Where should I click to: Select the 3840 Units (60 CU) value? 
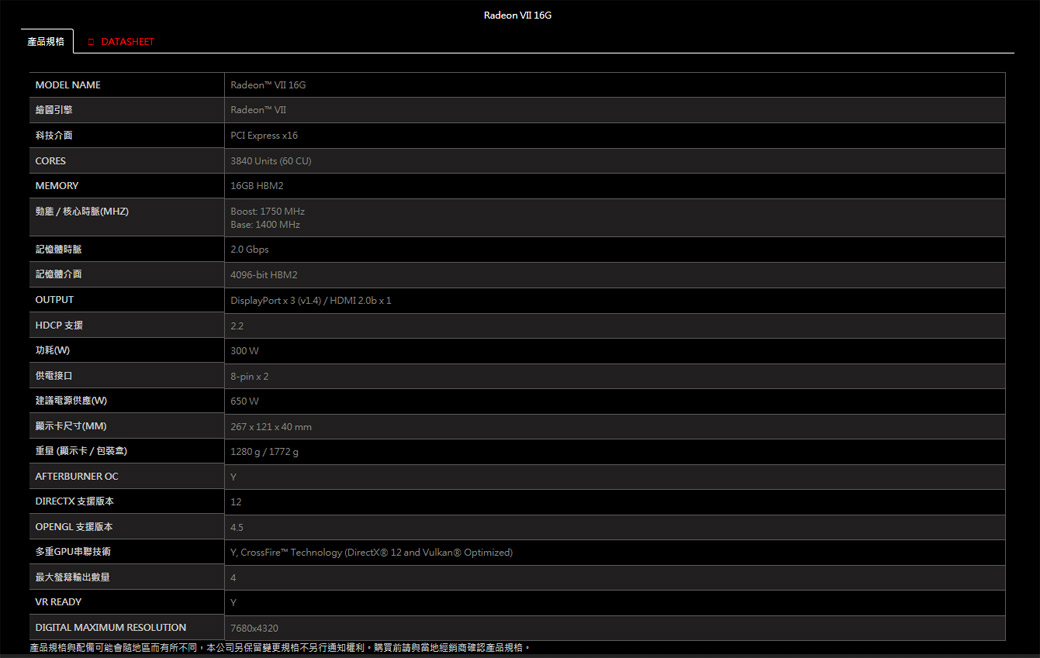click(271, 161)
